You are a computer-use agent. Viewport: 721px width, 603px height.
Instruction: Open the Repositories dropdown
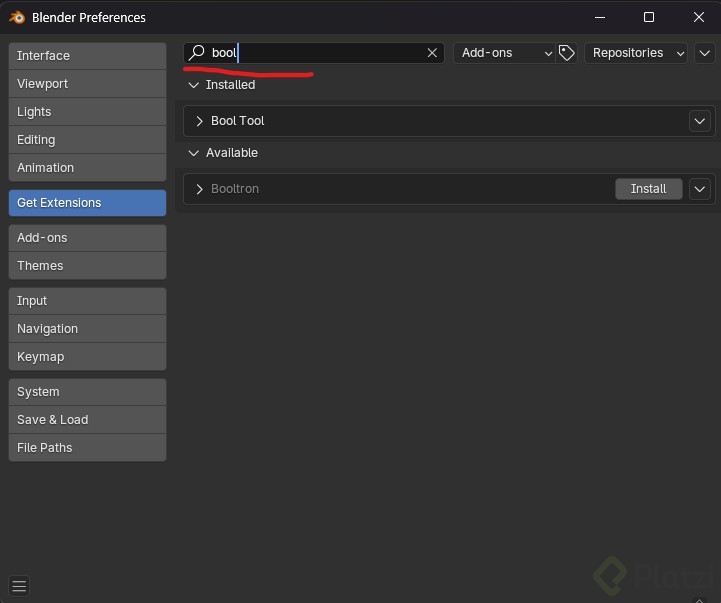(x=635, y=53)
